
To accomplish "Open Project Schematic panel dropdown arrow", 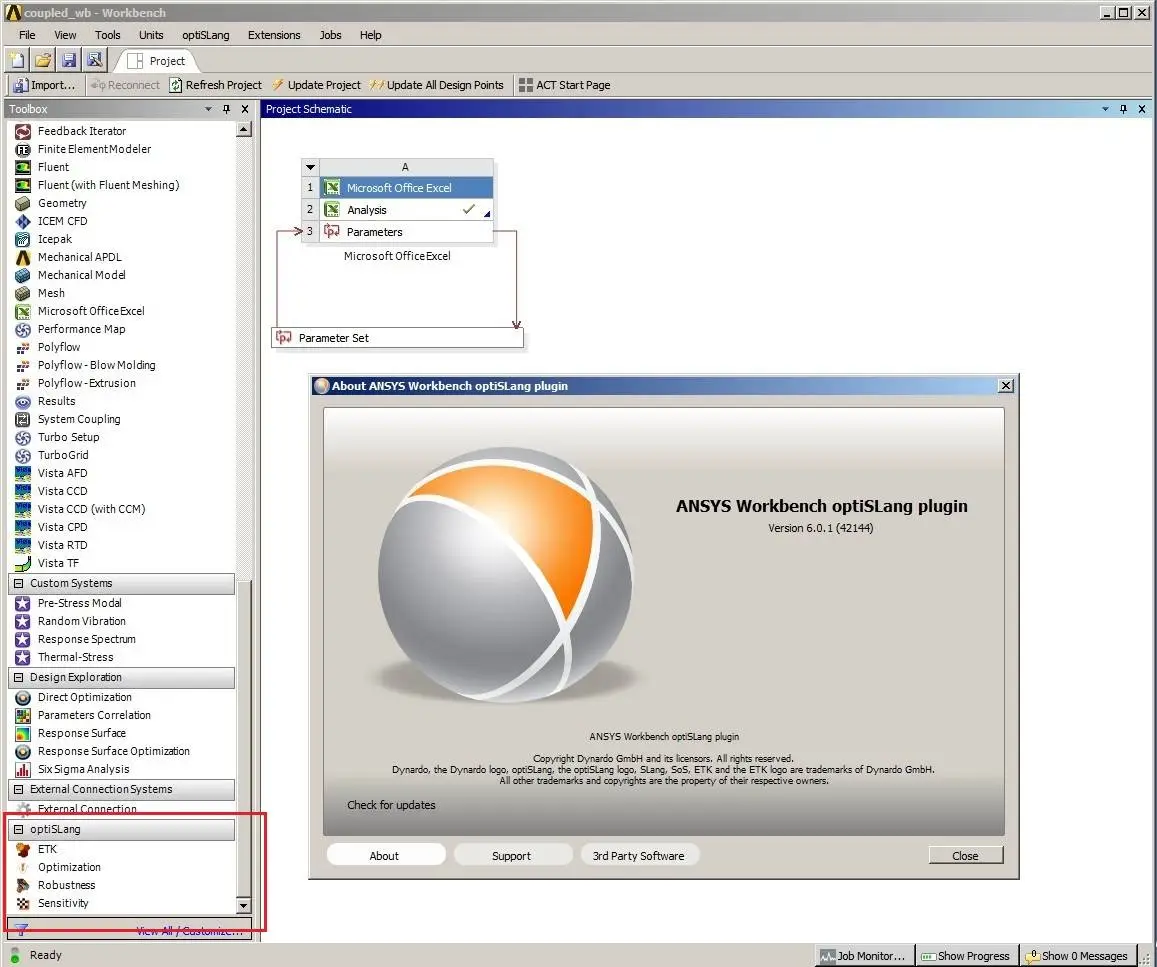I will (x=1105, y=109).
